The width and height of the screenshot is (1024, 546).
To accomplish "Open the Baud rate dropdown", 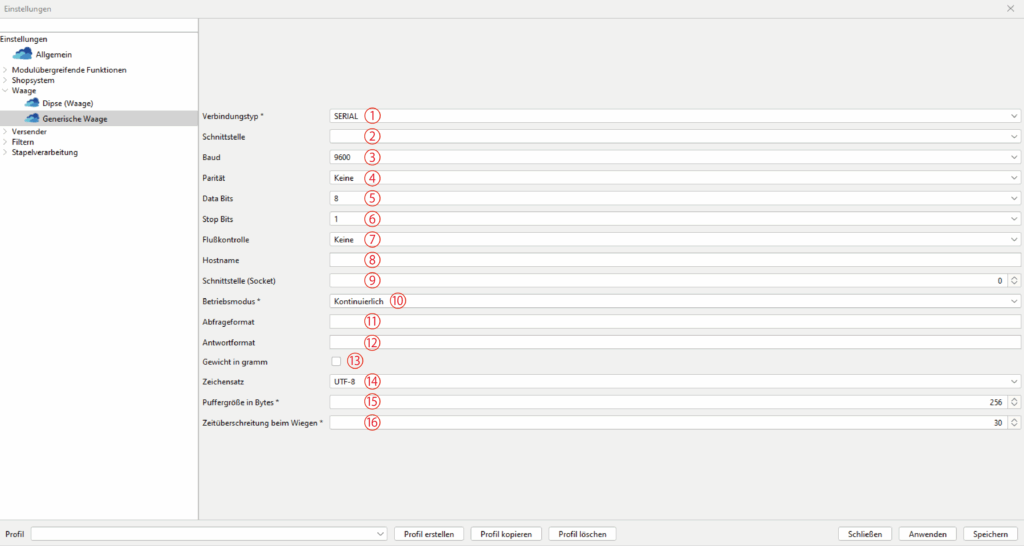I will 675,157.
